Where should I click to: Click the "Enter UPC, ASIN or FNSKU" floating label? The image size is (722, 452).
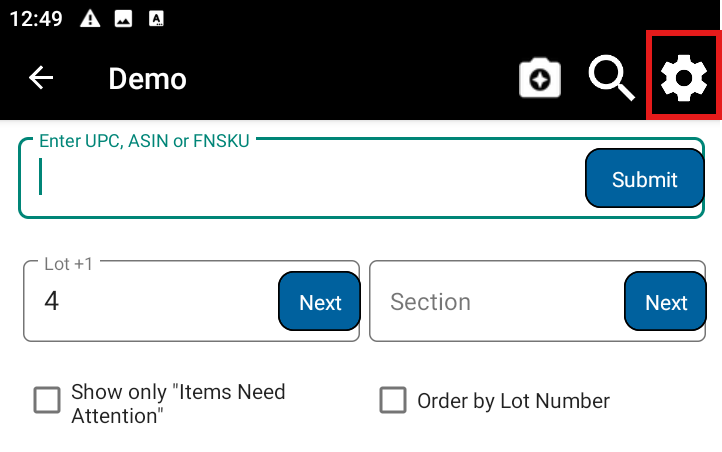[x=144, y=141]
